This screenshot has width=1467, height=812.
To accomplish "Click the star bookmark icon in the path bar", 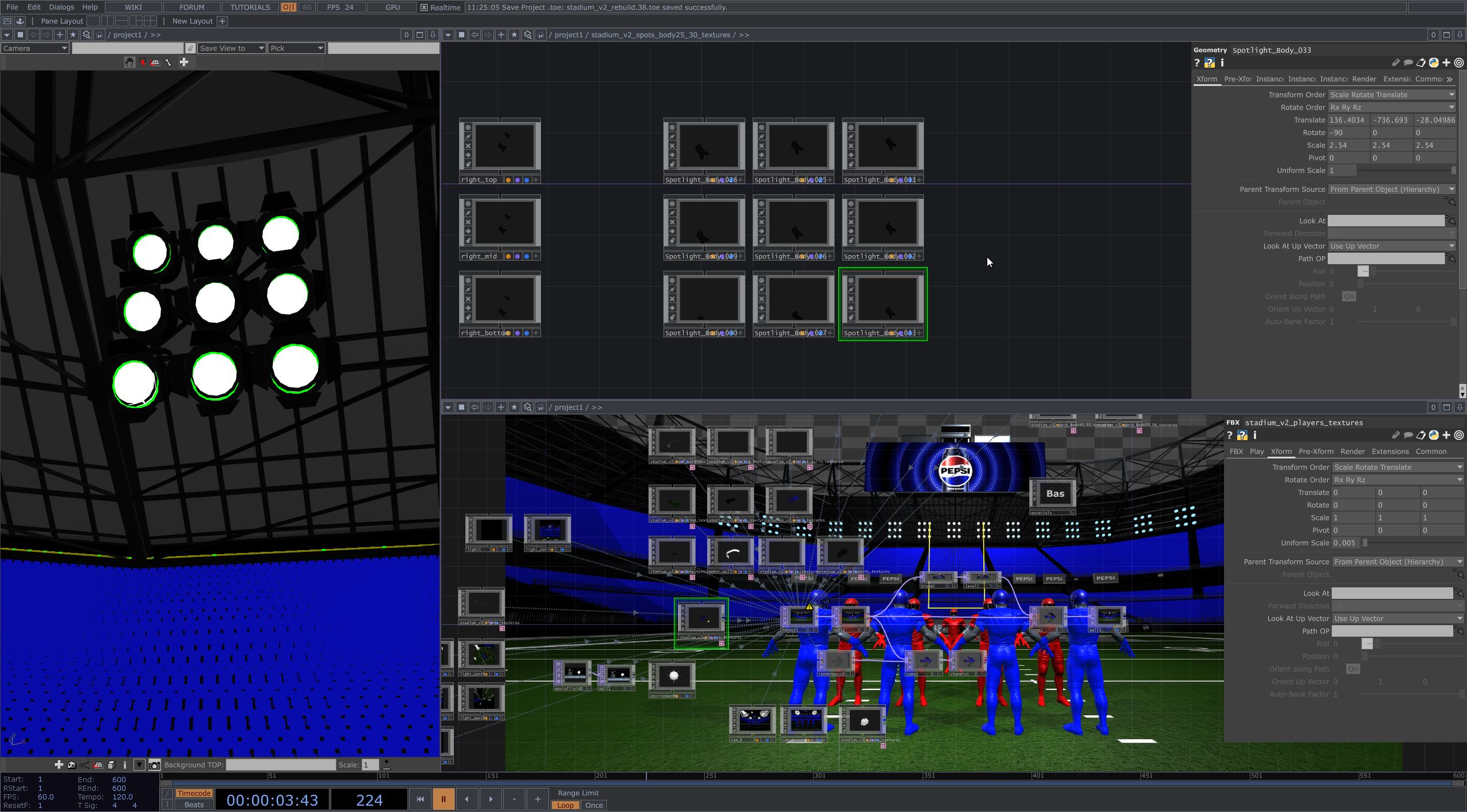I will coord(73,34).
